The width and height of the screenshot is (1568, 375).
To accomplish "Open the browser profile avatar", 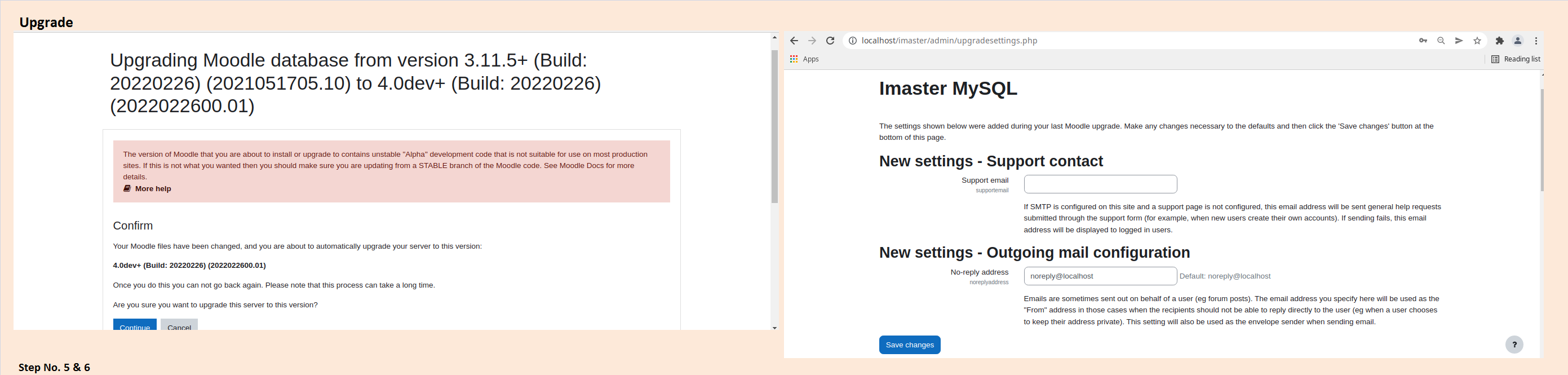I will [x=1518, y=41].
